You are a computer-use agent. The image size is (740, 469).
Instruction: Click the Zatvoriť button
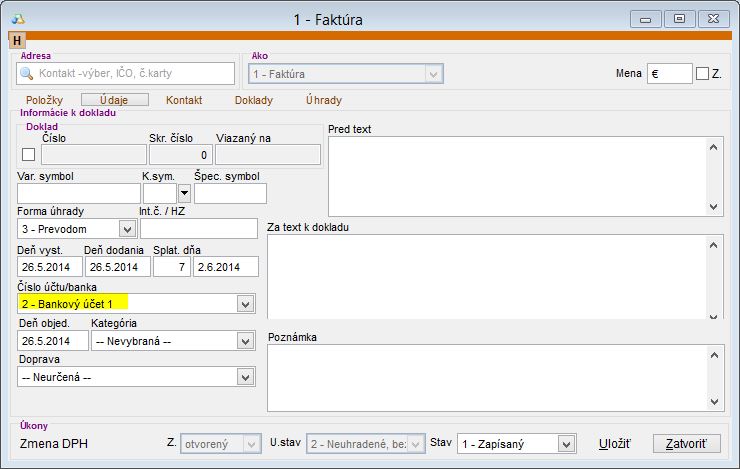pos(686,443)
